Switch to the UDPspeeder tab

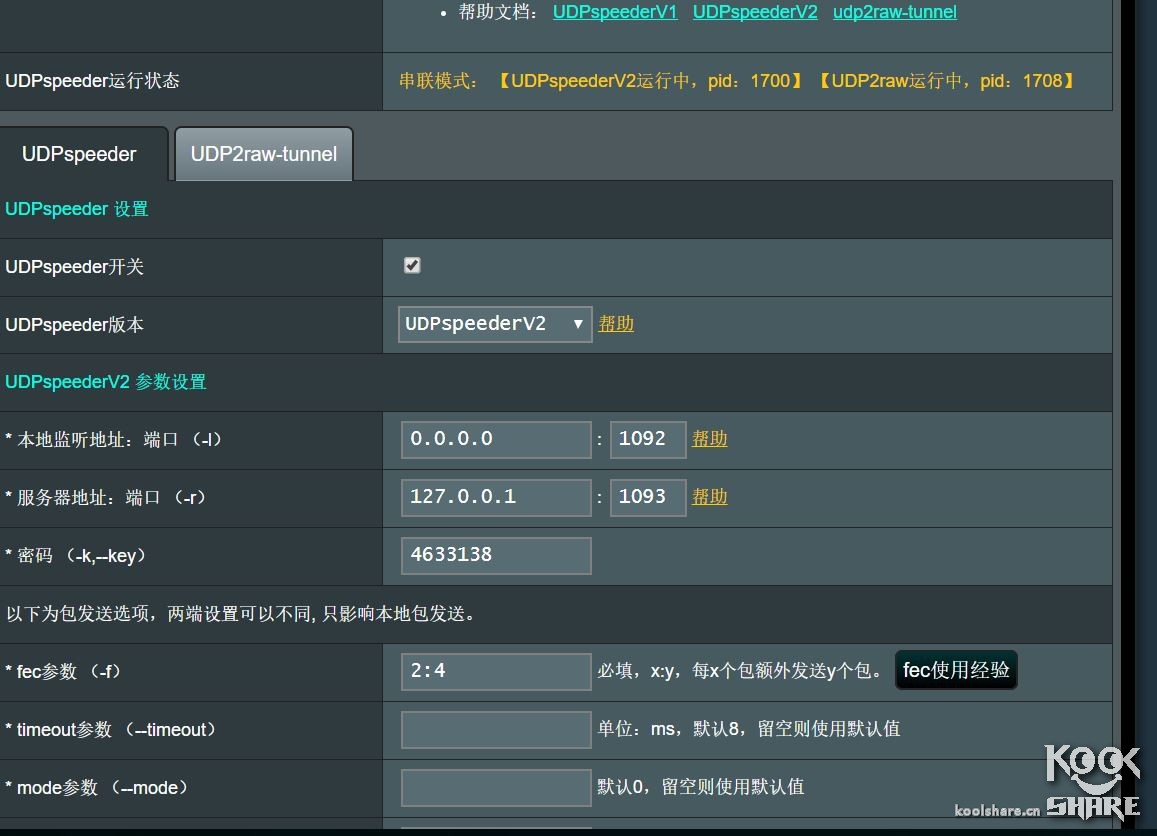[x=80, y=155]
